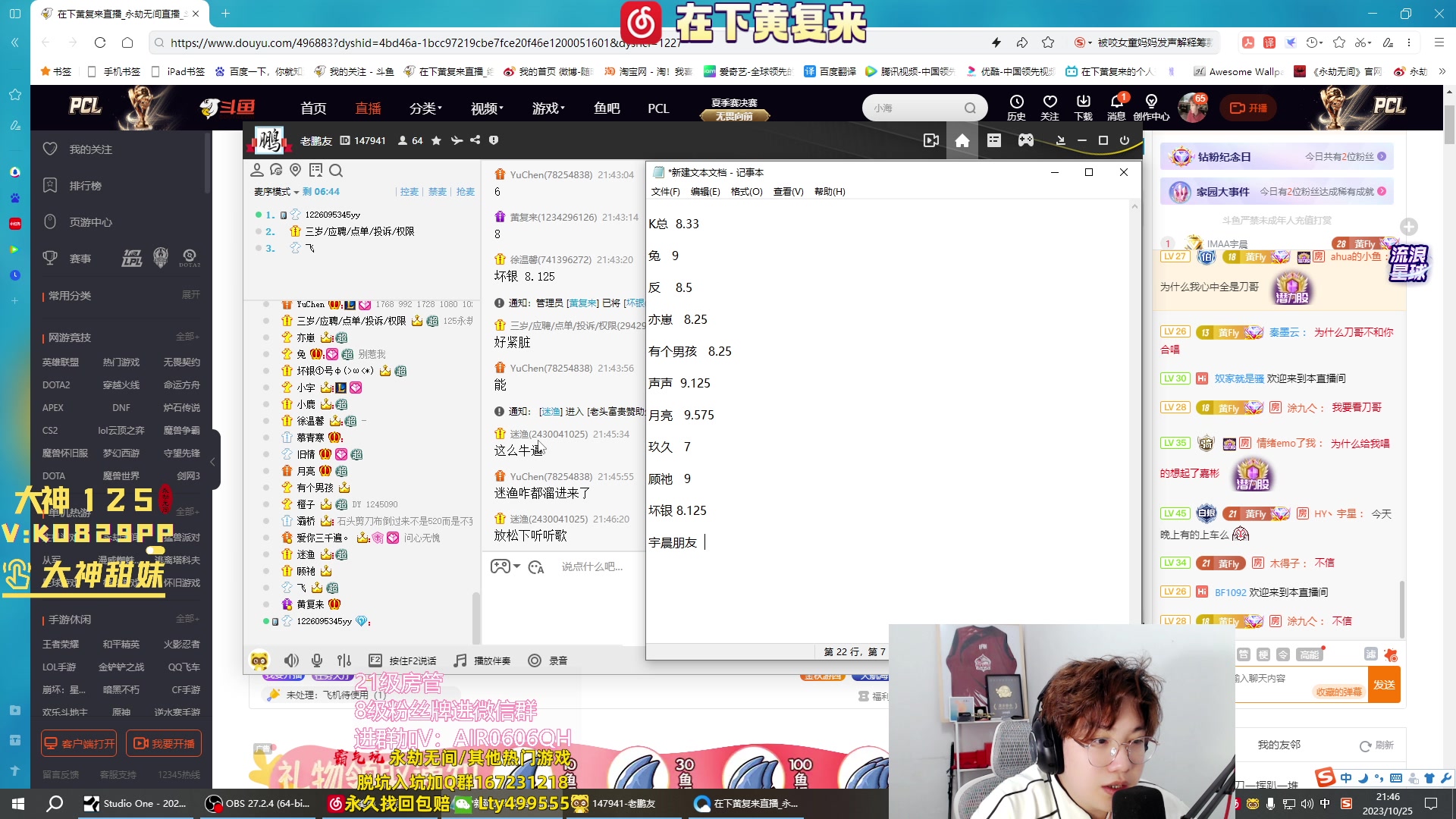Click the browser address bar URL
This screenshot has height=819, width=1456.
(x=425, y=42)
